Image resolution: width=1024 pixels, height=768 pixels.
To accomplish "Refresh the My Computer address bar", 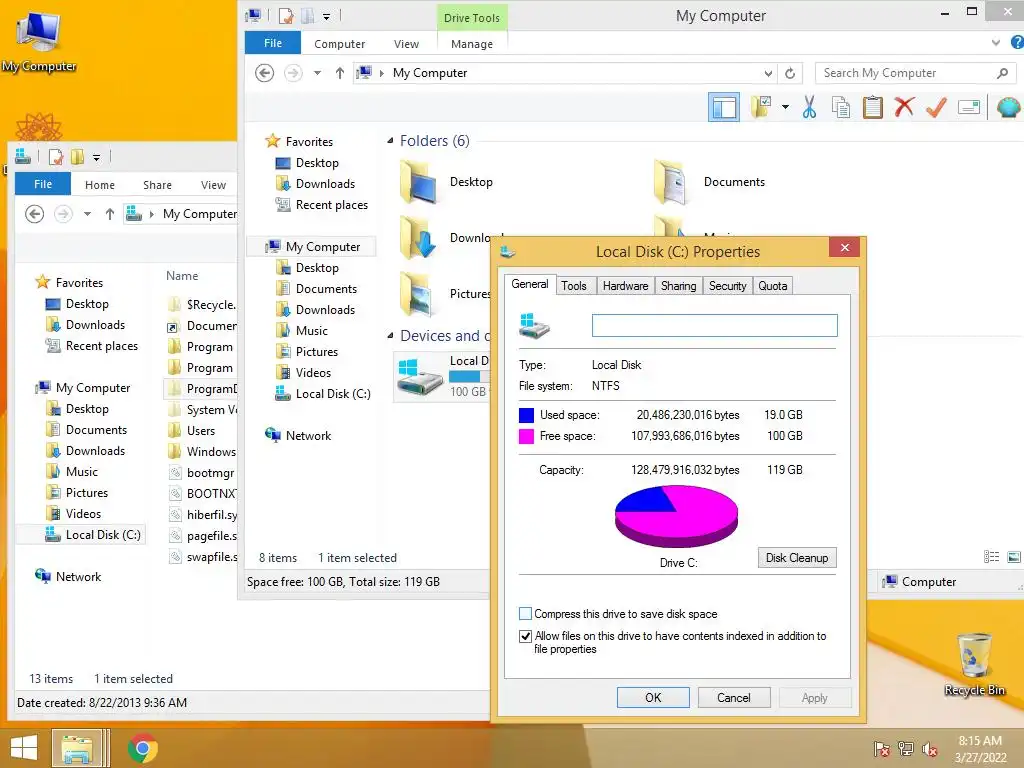I will tap(790, 73).
